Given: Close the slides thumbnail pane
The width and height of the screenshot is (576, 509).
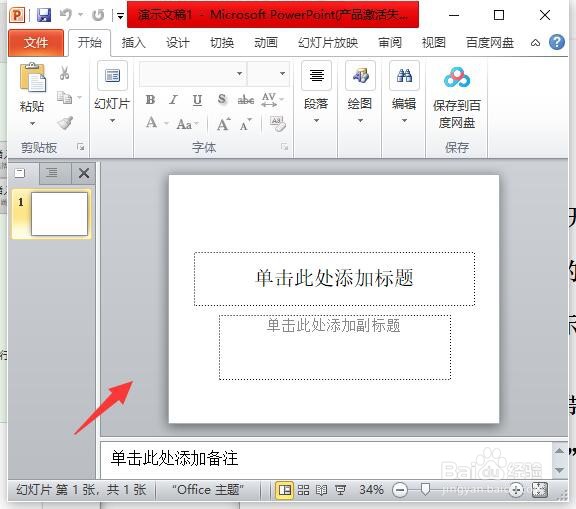Looking at the screenshot, I should click(84, 173).
